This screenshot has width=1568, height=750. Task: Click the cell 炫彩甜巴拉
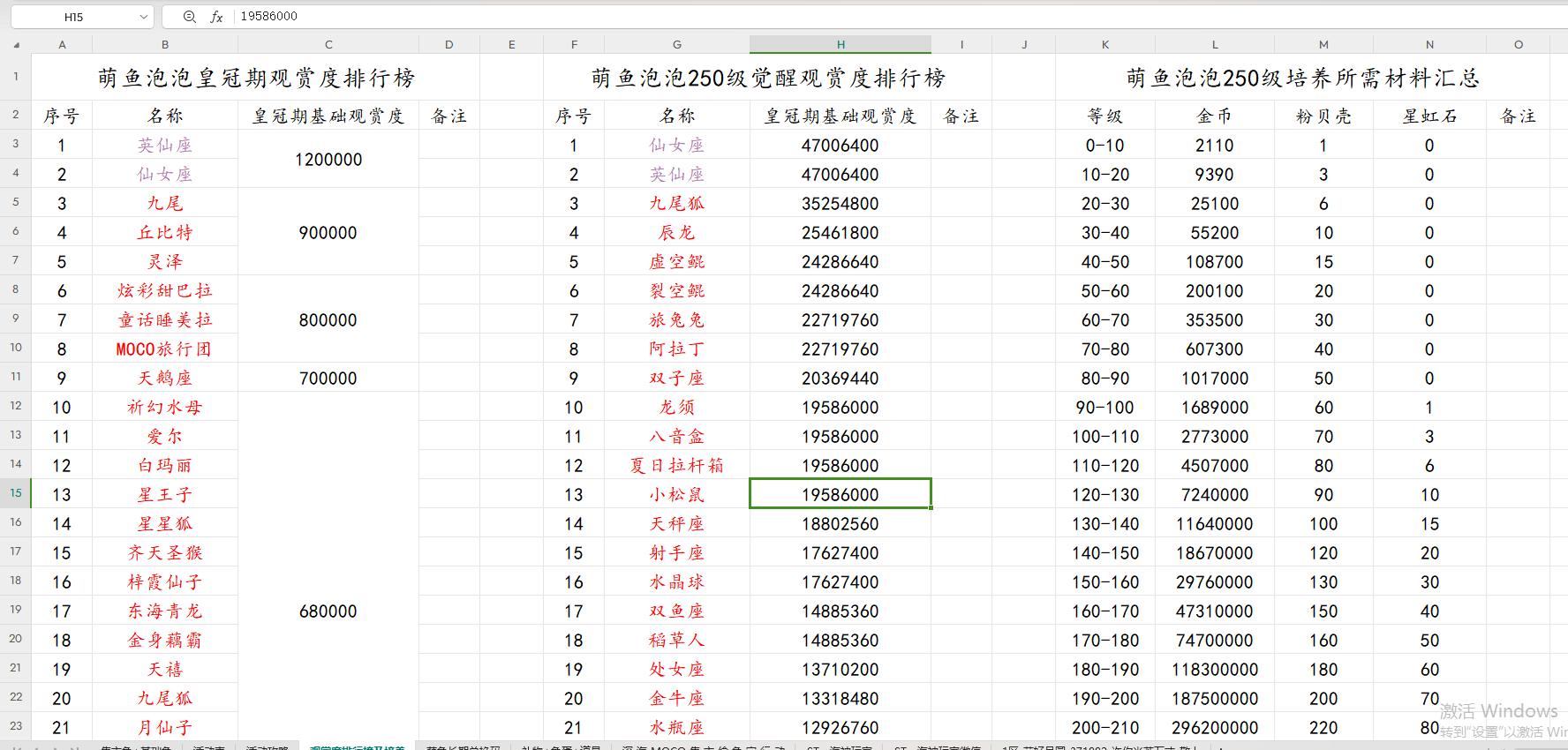pos(165,290)
